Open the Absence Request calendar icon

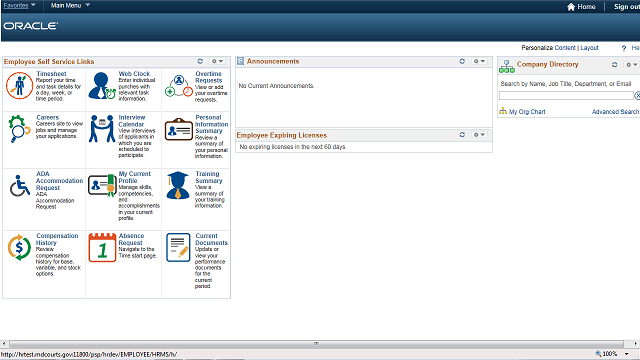(102, 247)
